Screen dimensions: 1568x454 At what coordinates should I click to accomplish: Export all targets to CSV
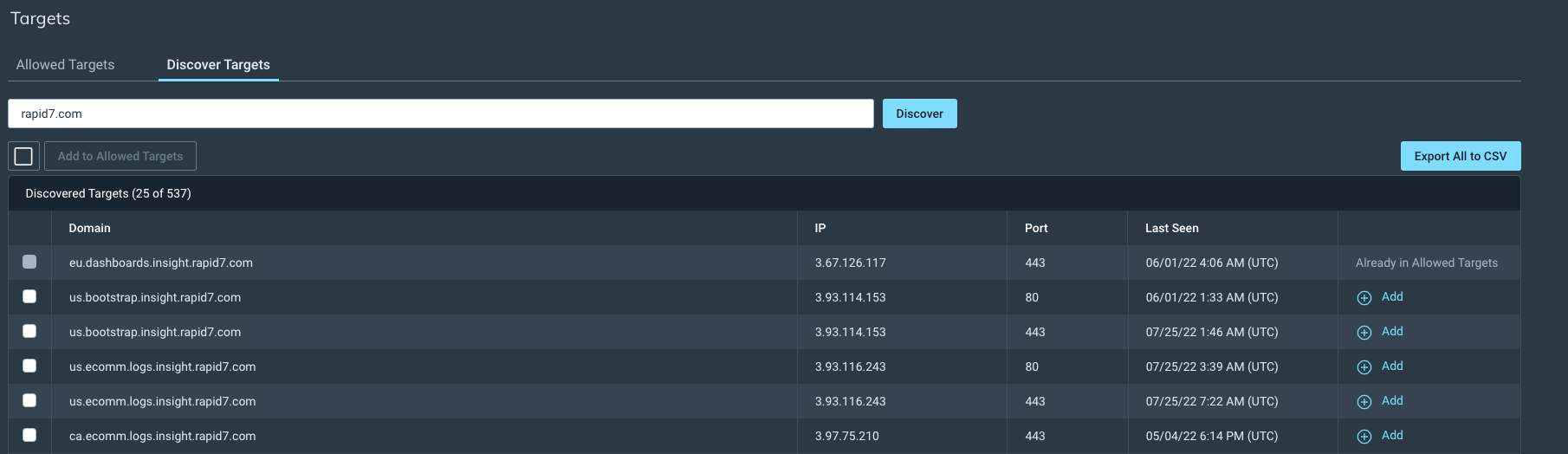[1460, 156]
